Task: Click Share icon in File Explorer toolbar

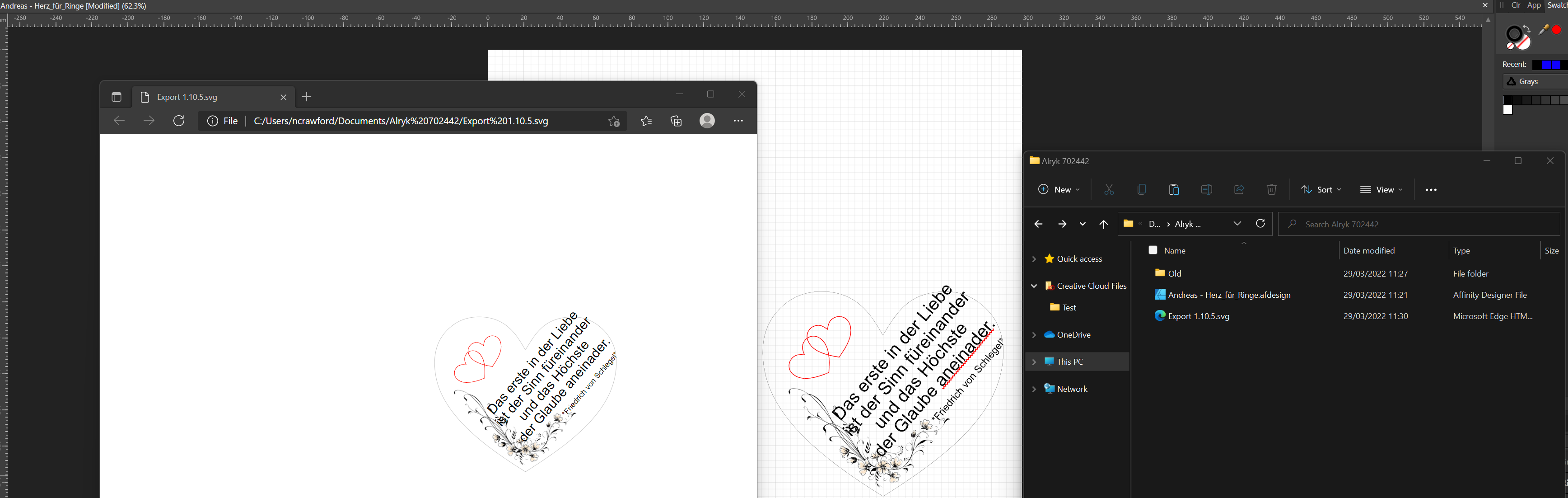Action: pos(1239,189)
